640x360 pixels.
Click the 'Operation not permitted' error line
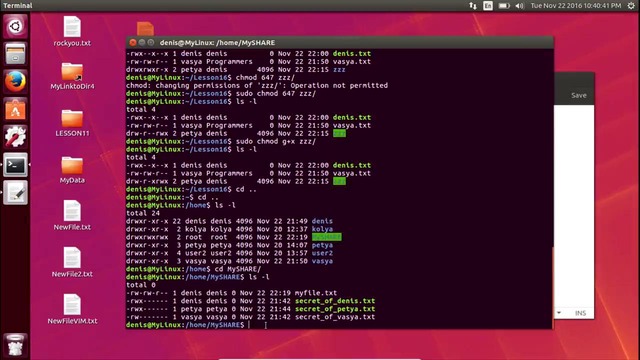257,85
